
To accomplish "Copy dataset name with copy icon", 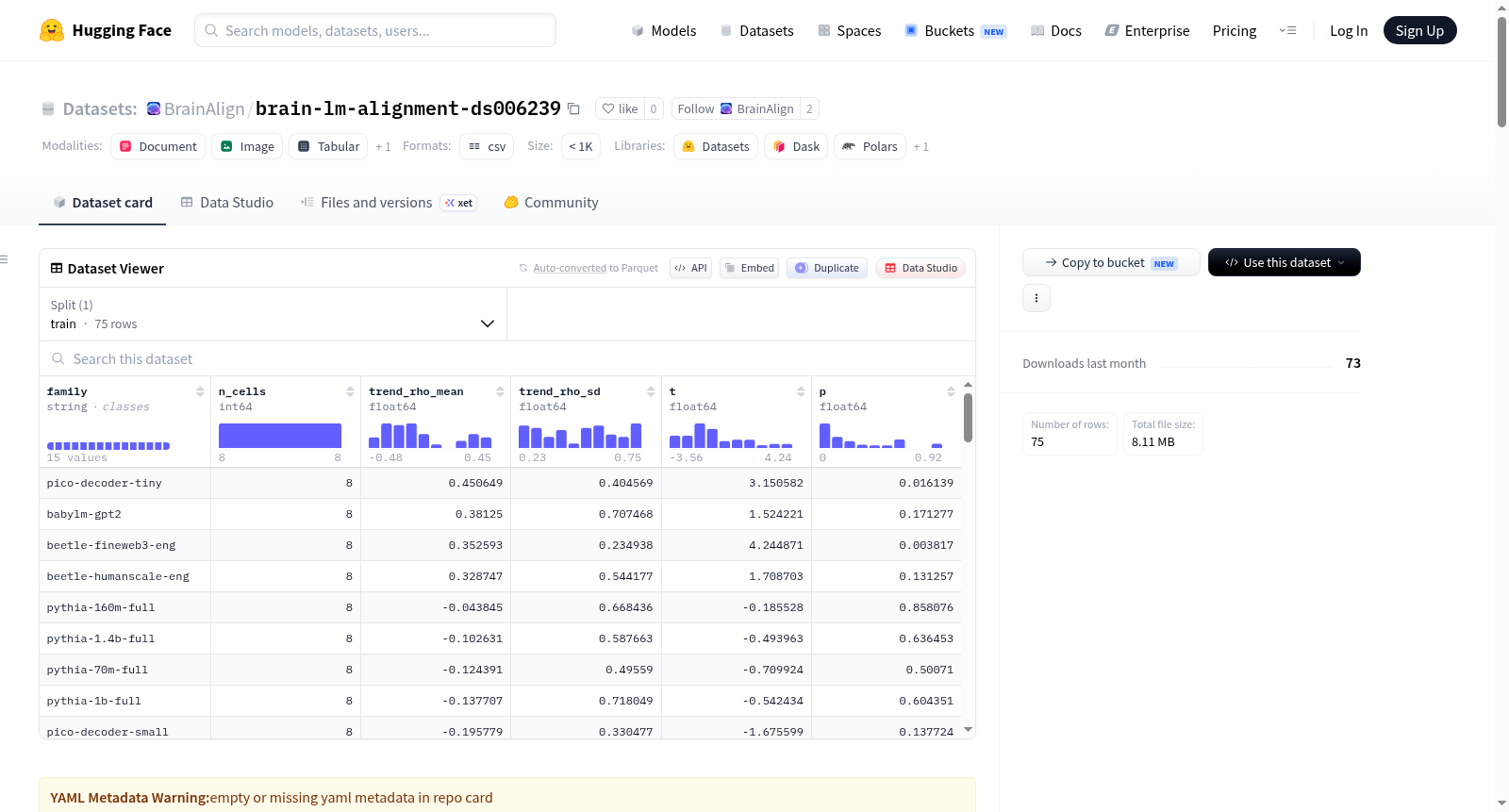I will (573, 108).
